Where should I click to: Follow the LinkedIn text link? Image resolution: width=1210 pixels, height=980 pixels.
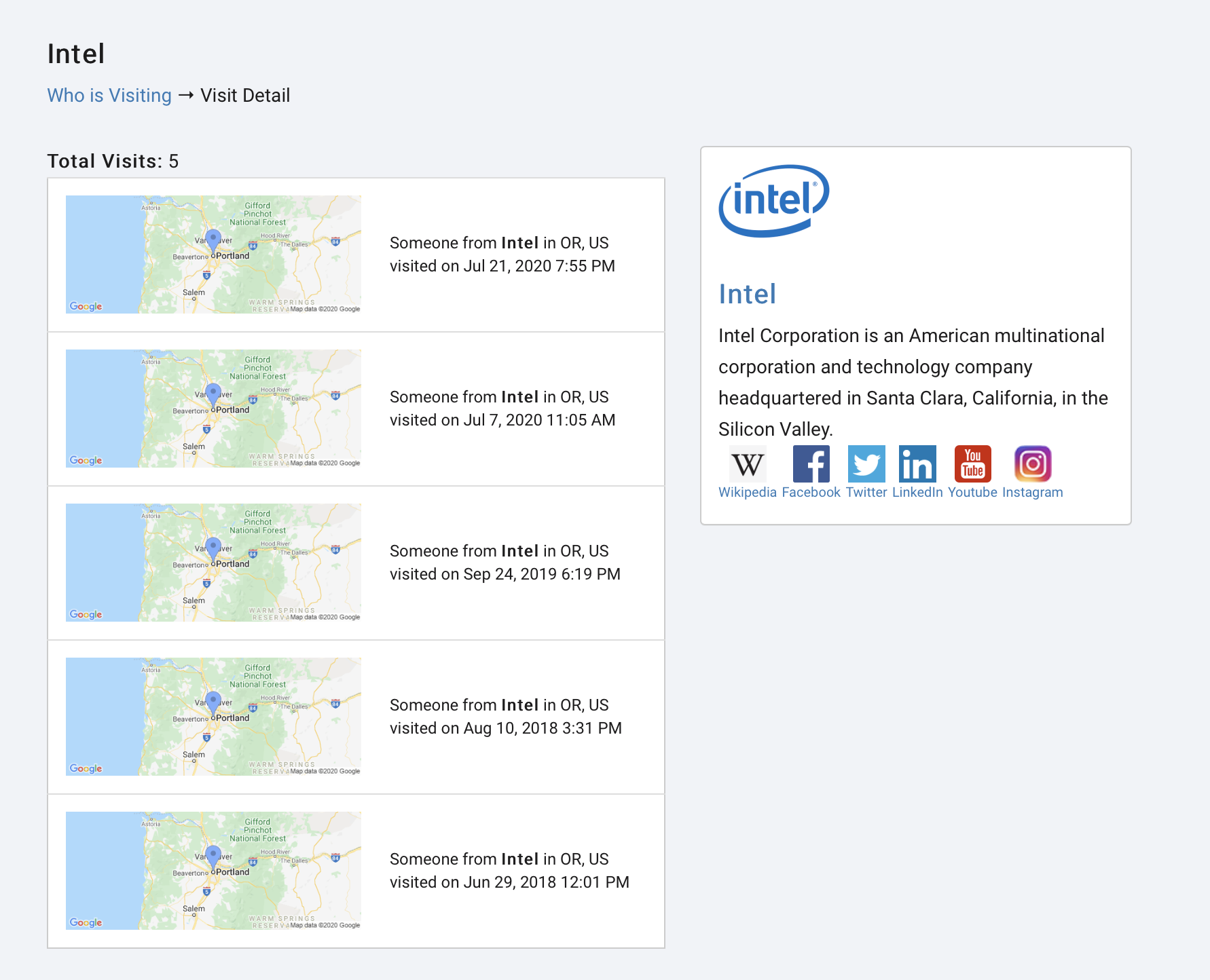(917, 492)
